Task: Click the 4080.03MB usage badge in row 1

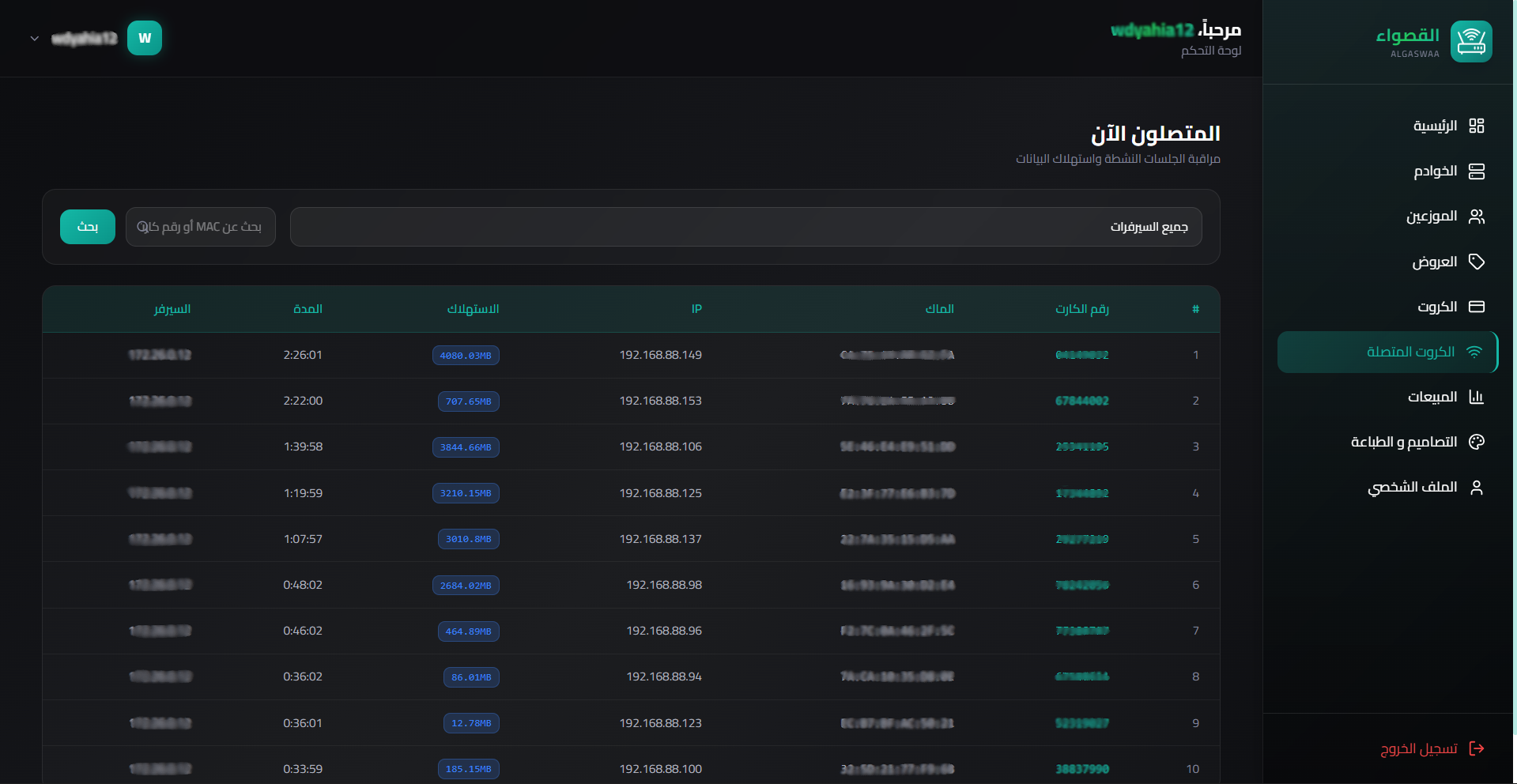Action: 465,355
